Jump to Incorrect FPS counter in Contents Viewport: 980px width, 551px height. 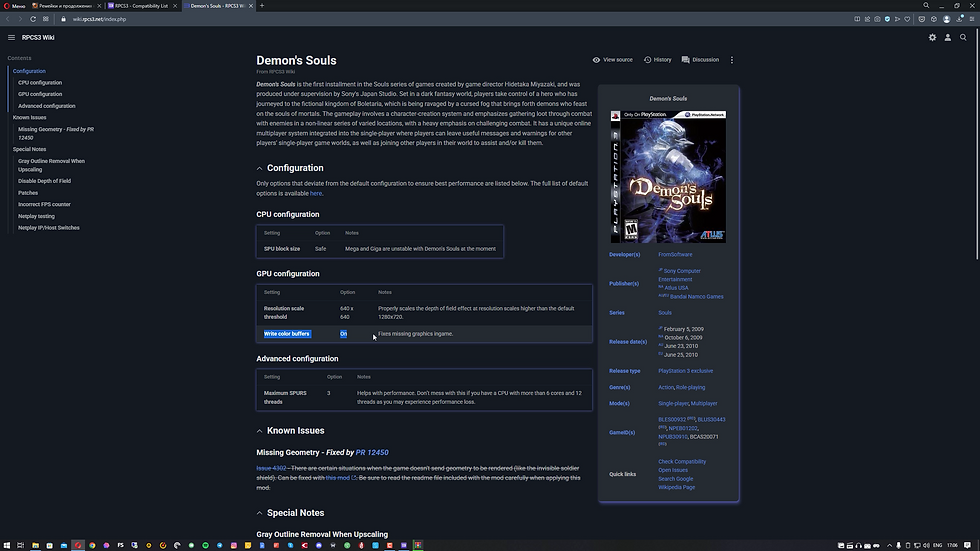[x=44, y=204]
